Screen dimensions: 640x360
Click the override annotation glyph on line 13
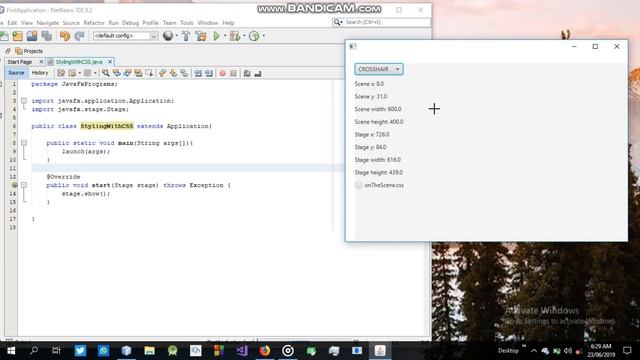(x=14, y=185)
